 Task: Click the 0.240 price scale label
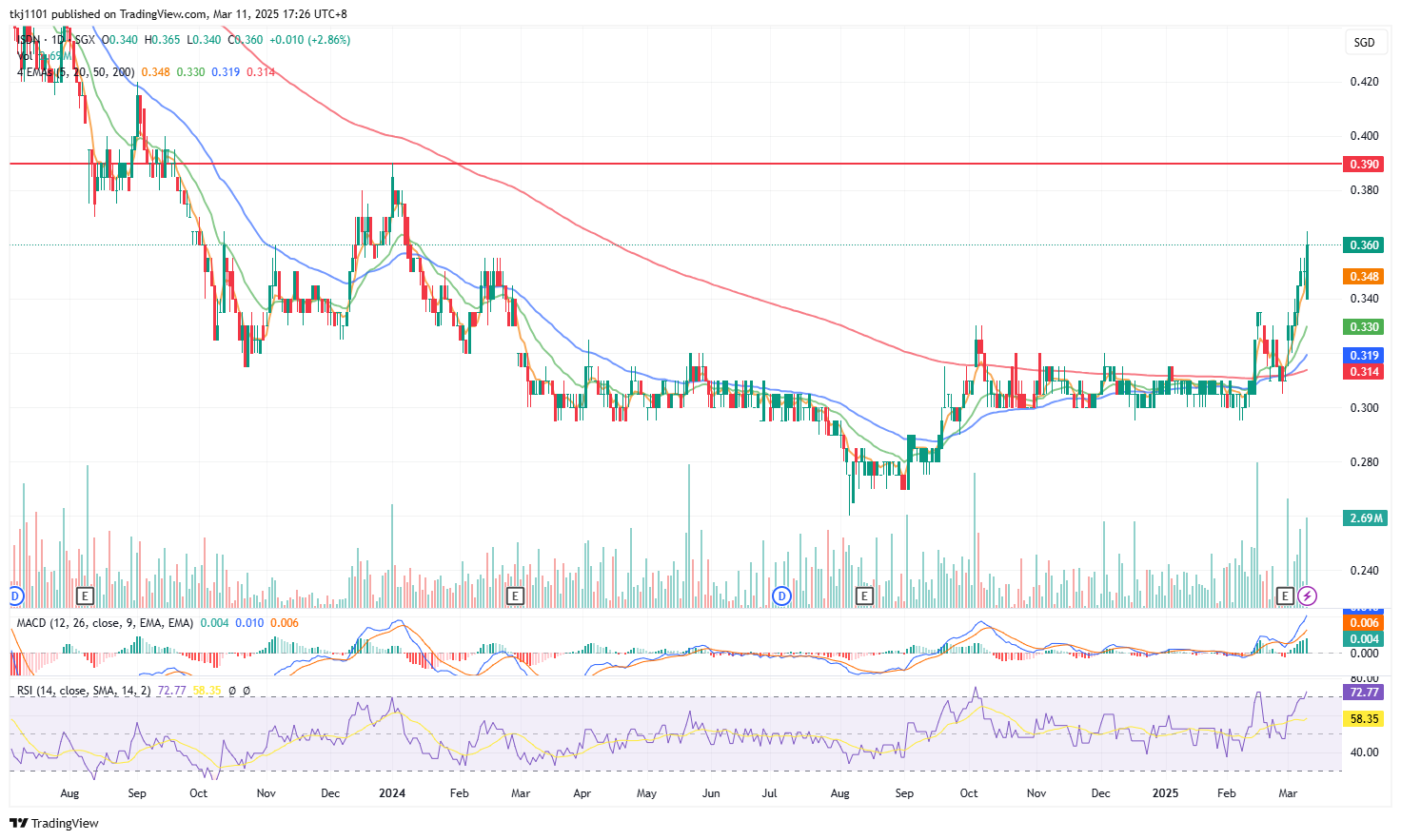[1364, 571]
